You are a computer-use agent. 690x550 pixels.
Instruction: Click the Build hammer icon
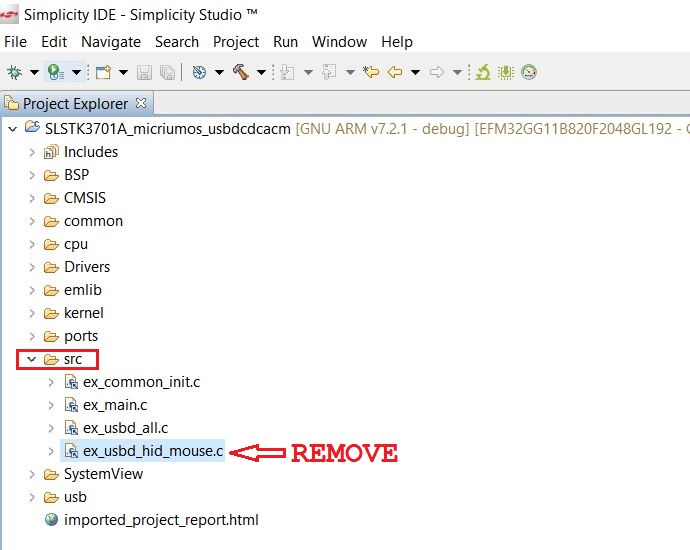(x=241, y=72)
